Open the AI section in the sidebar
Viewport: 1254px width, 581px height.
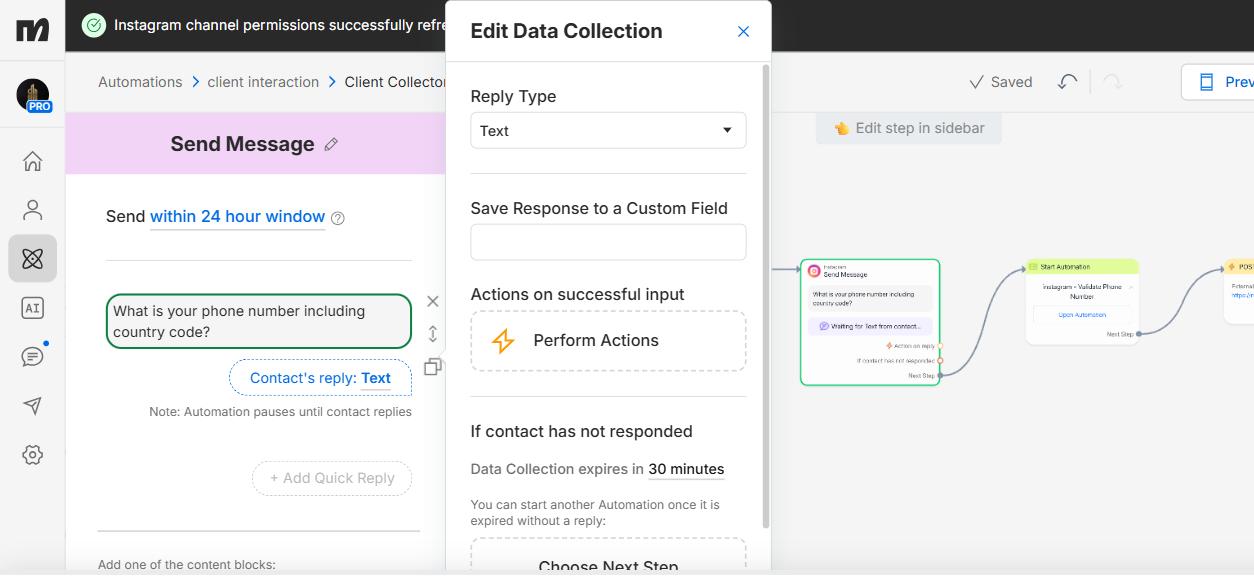coord(32,308)
